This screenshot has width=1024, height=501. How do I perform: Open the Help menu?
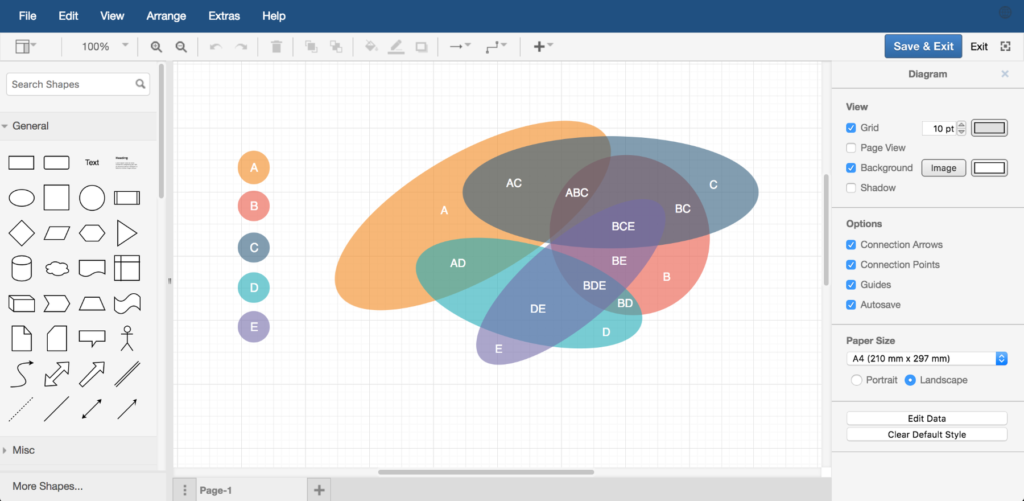(274, 16)
